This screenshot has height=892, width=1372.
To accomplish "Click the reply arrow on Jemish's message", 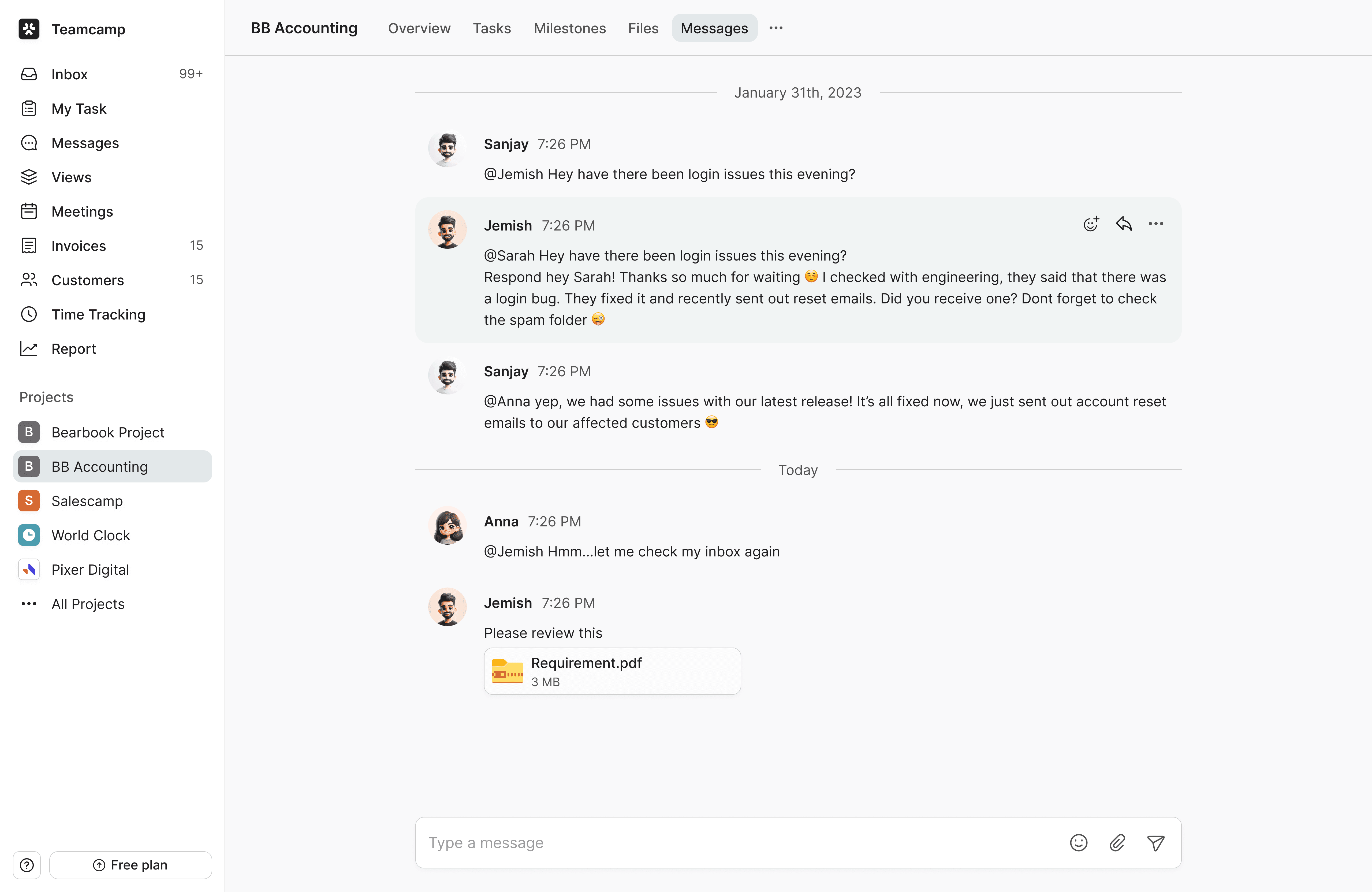I will pos(1124,224).
